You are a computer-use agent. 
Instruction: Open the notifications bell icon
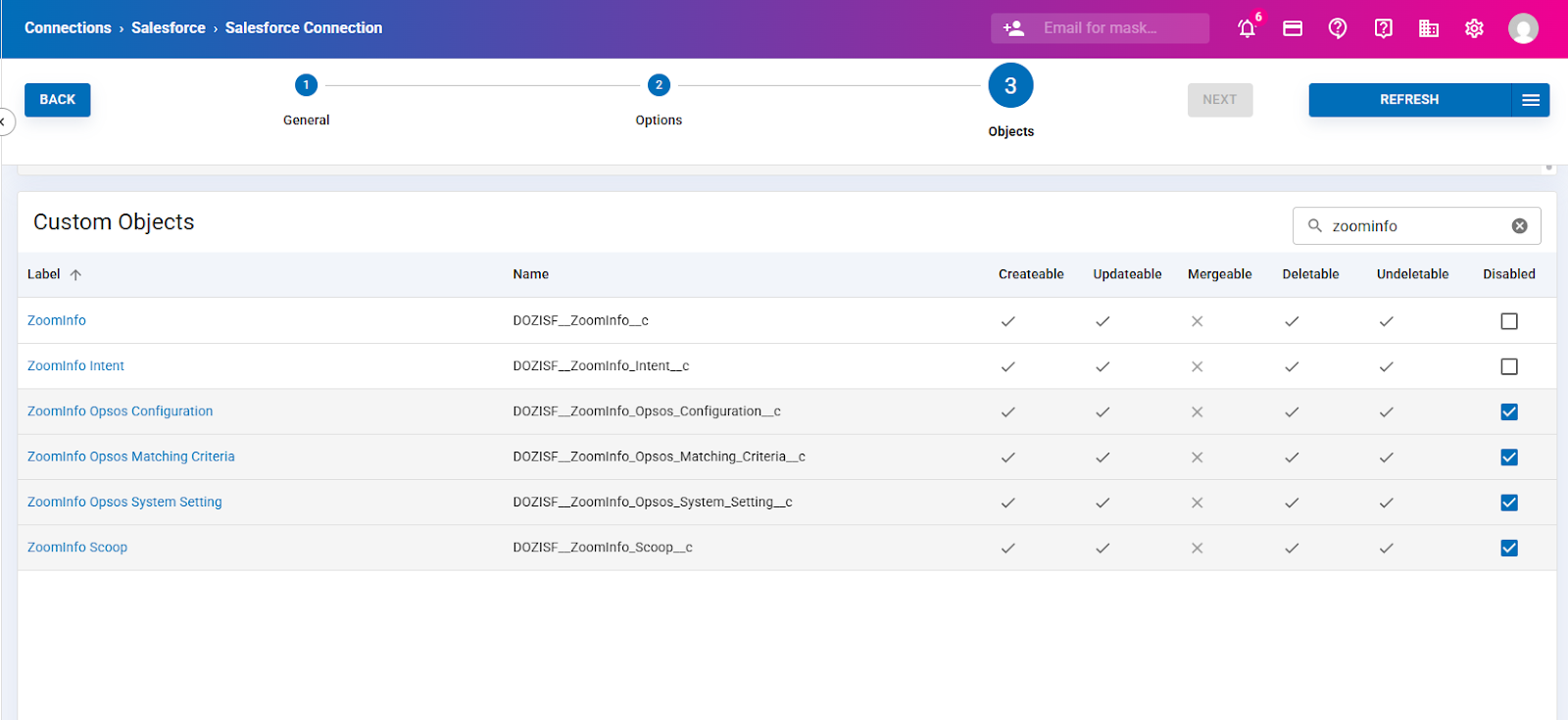(1247, 28)
